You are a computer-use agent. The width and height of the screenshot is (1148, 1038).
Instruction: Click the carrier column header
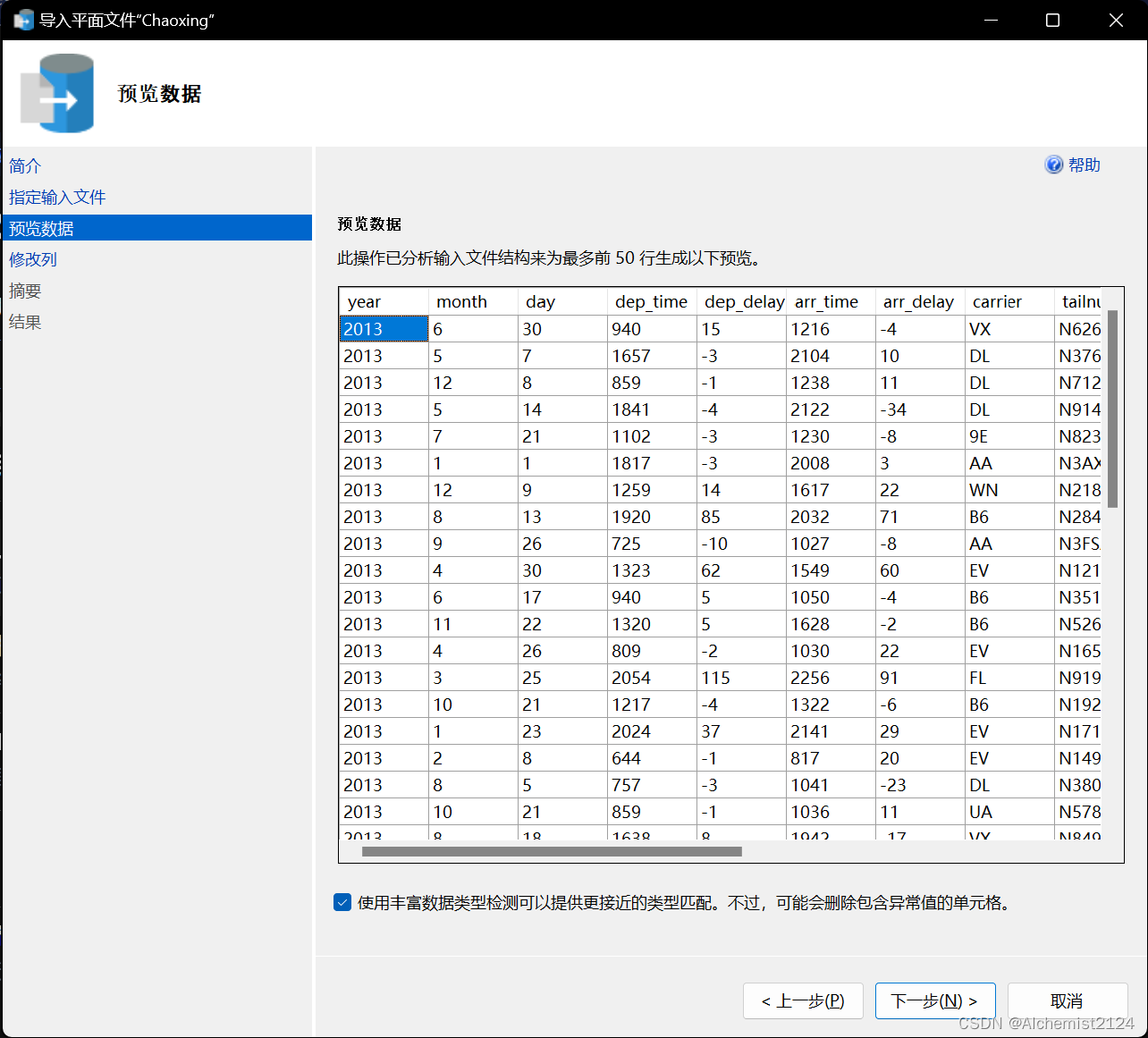click(x=996, y=301)
